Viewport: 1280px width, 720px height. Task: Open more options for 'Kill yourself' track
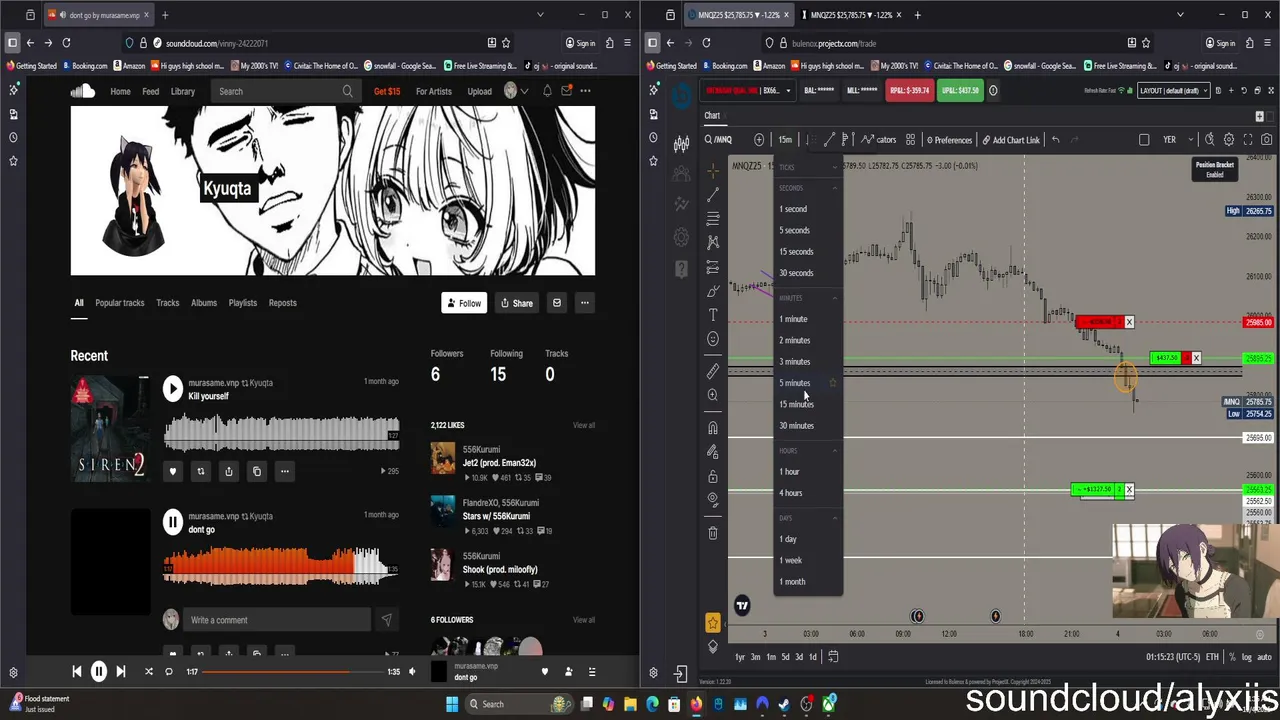click(284, 471)
